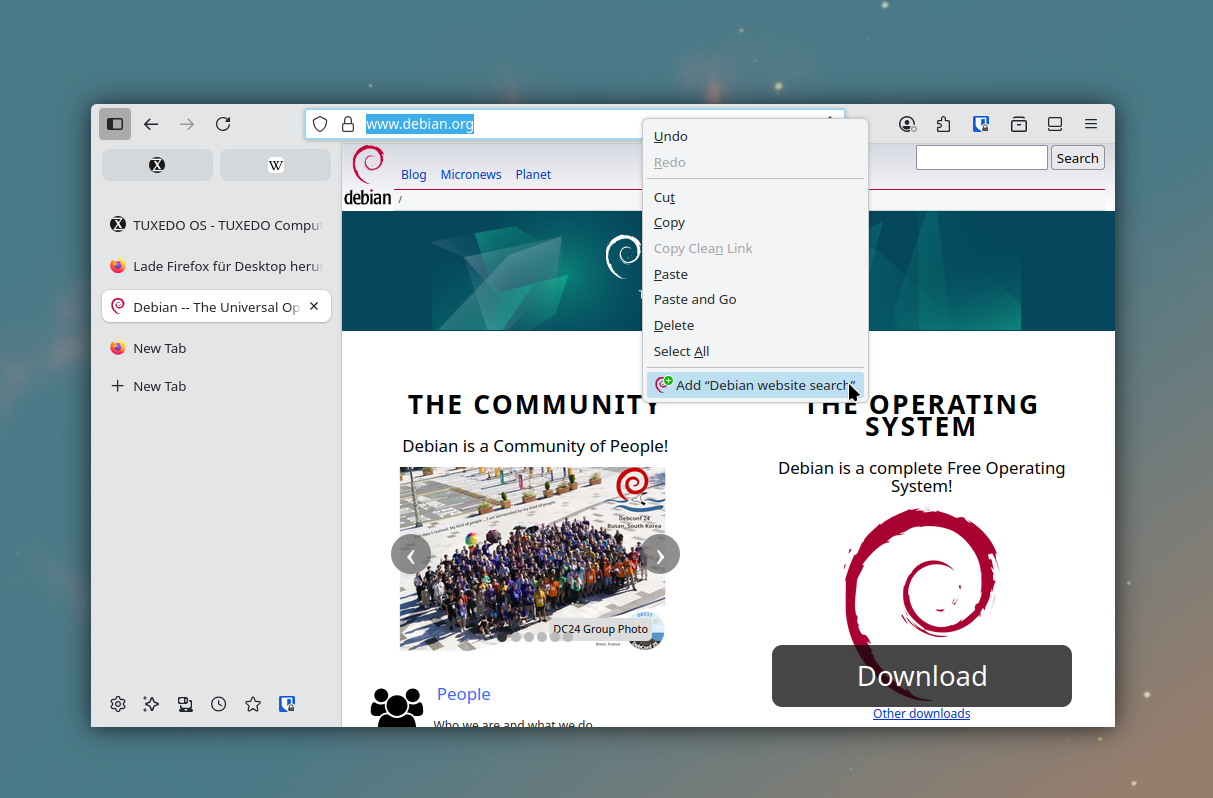Open the Extensions puzzle-piece menu

coord(944,124)
